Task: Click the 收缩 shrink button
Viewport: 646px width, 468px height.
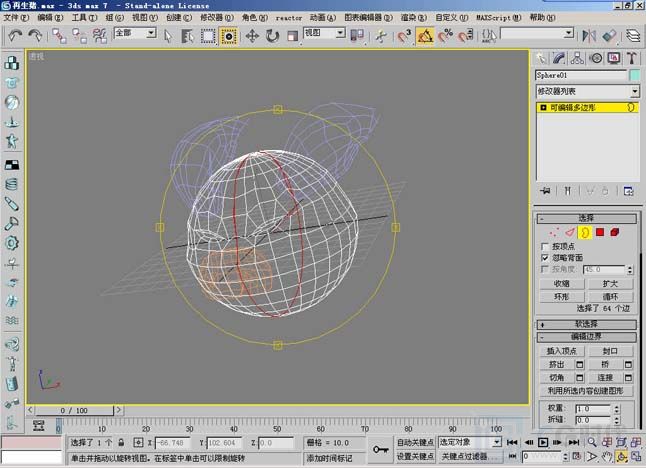Action: click(562, 284)
